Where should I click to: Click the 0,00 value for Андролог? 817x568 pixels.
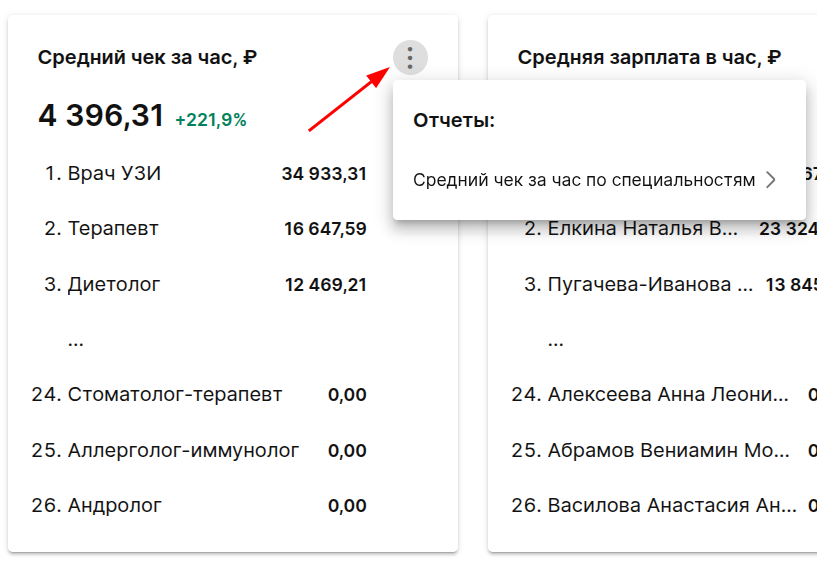click(x=347, y=505)
